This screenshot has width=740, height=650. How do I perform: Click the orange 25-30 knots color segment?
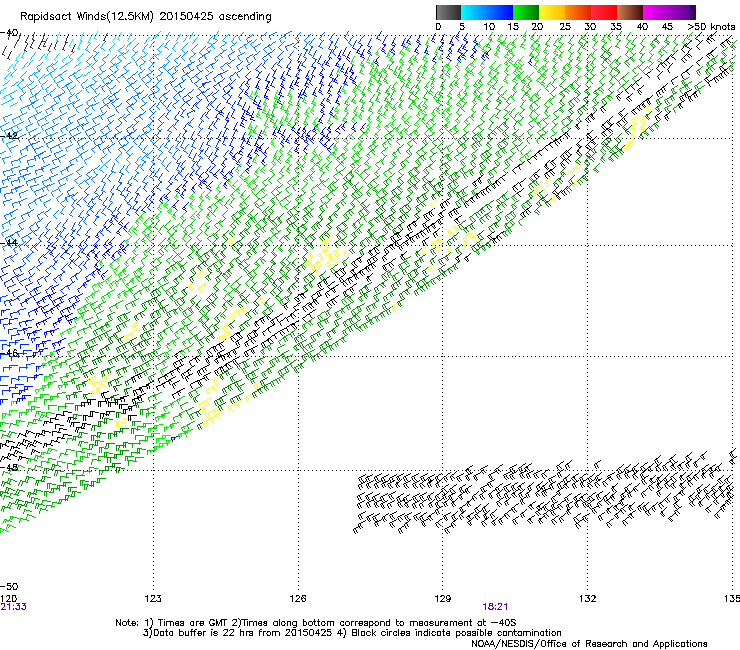[578, 12]
